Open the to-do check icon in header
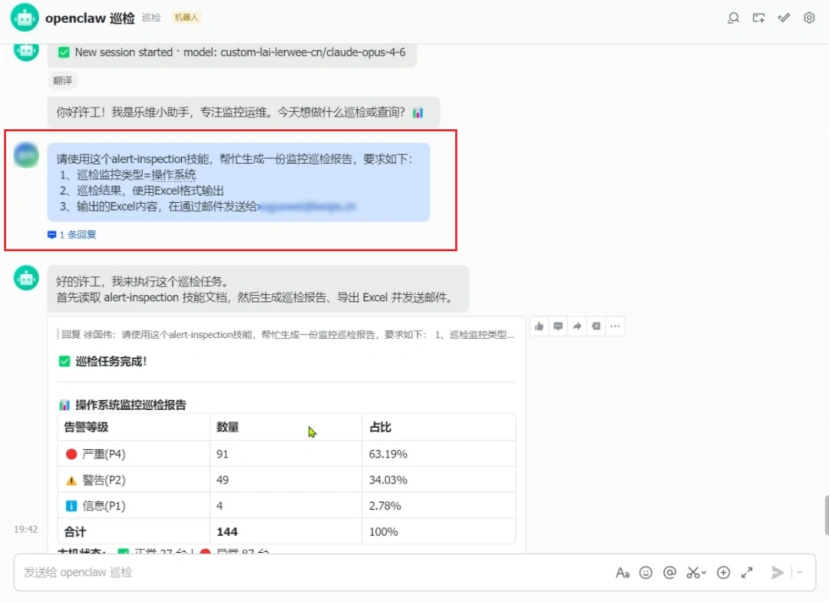 (785, 18)
